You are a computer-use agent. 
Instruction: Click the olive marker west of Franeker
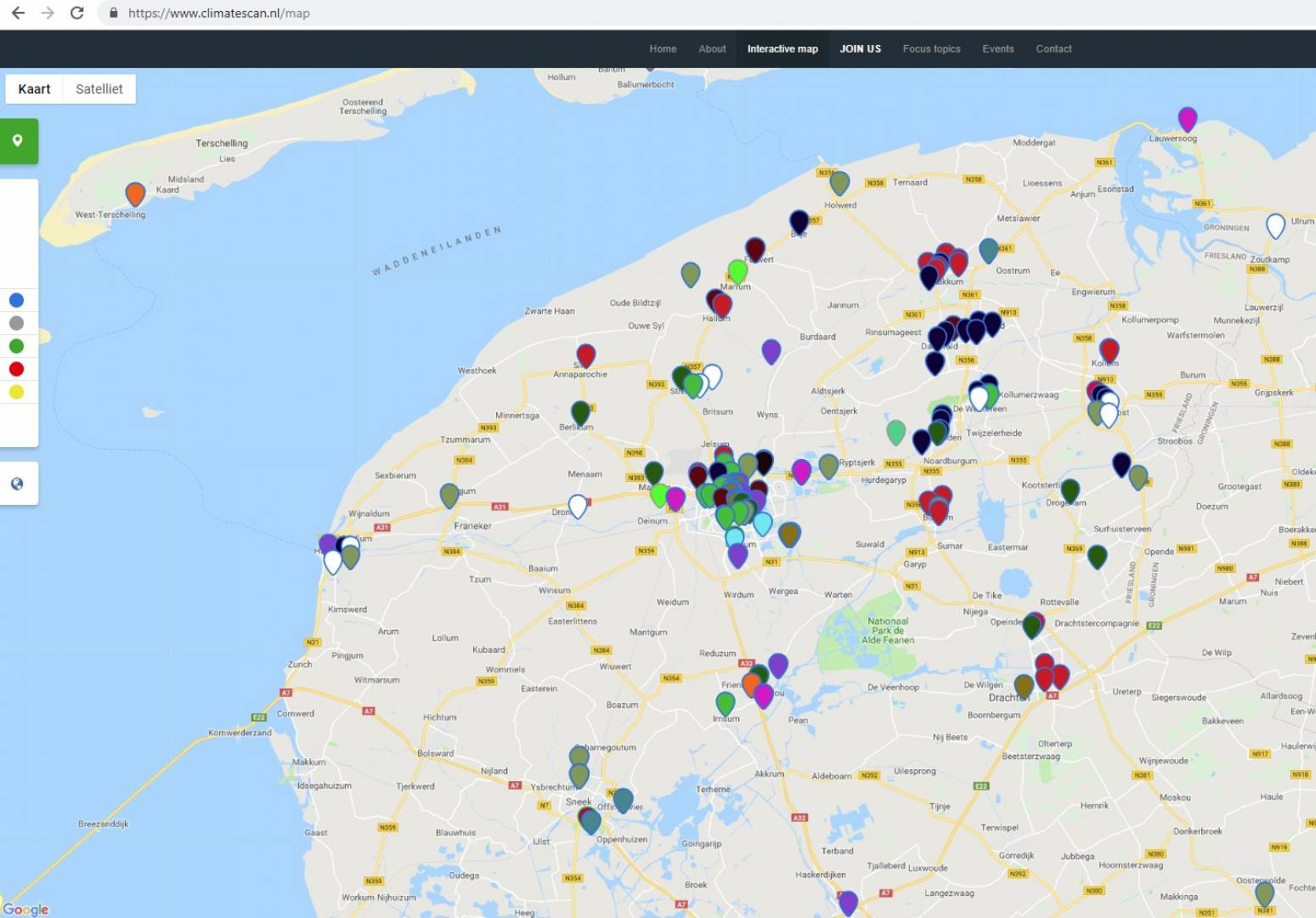tap(449, 495)
